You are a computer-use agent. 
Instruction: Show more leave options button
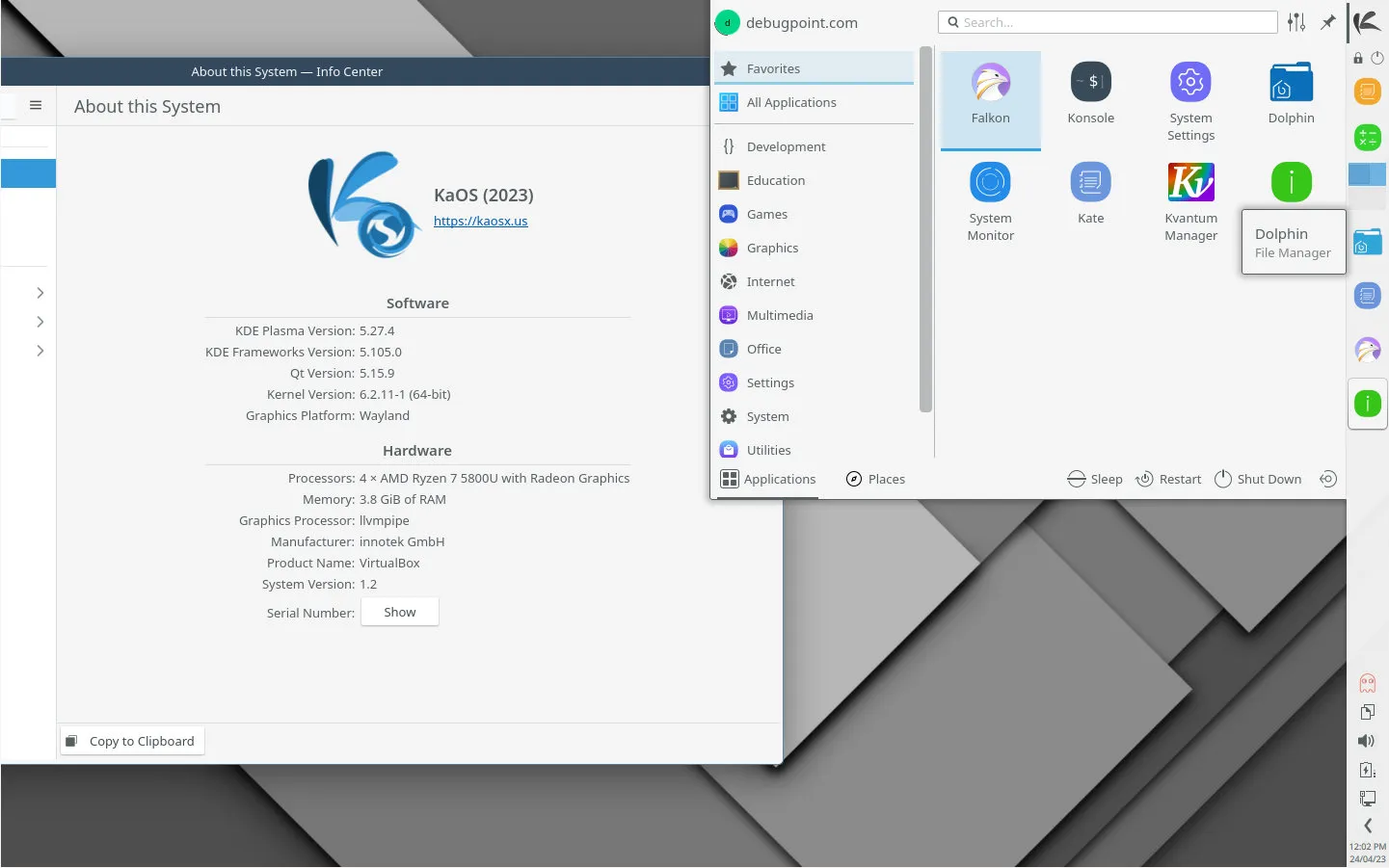click(x=1327, y=479)
